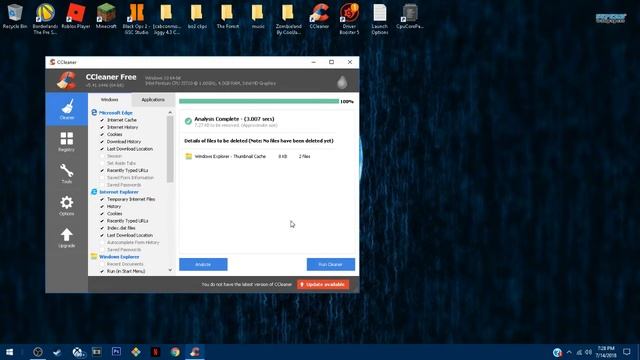Open the taskbar clock and date

click(606, 352)
